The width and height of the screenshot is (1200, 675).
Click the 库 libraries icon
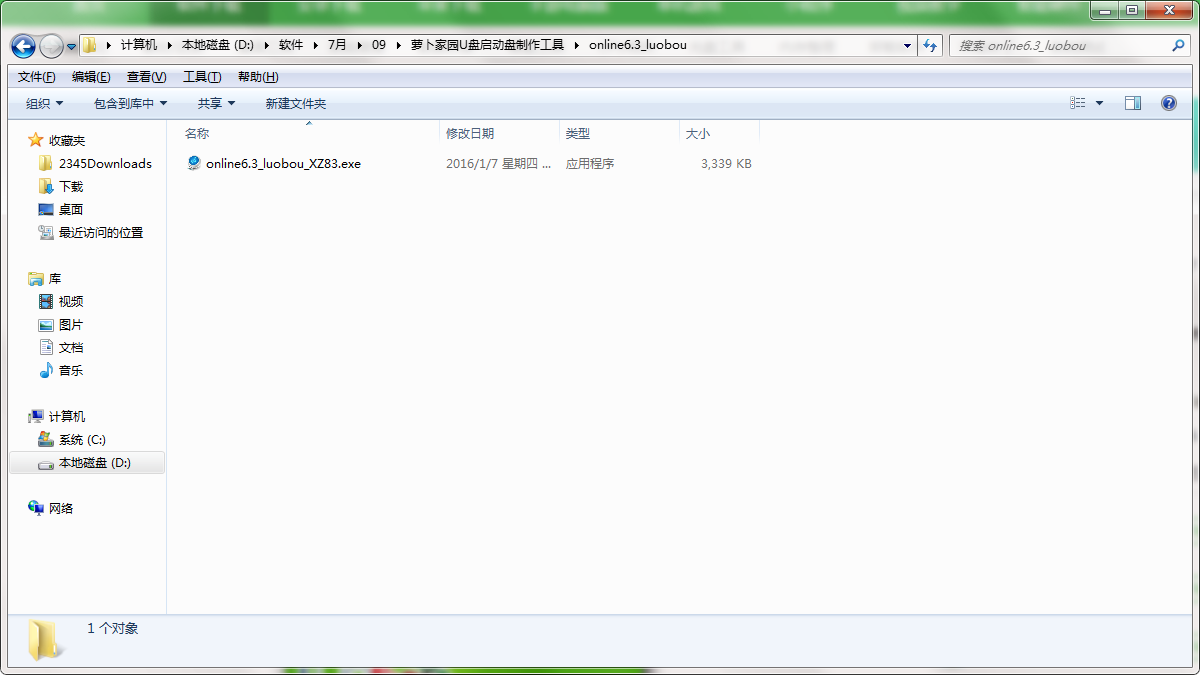[36, 278]
